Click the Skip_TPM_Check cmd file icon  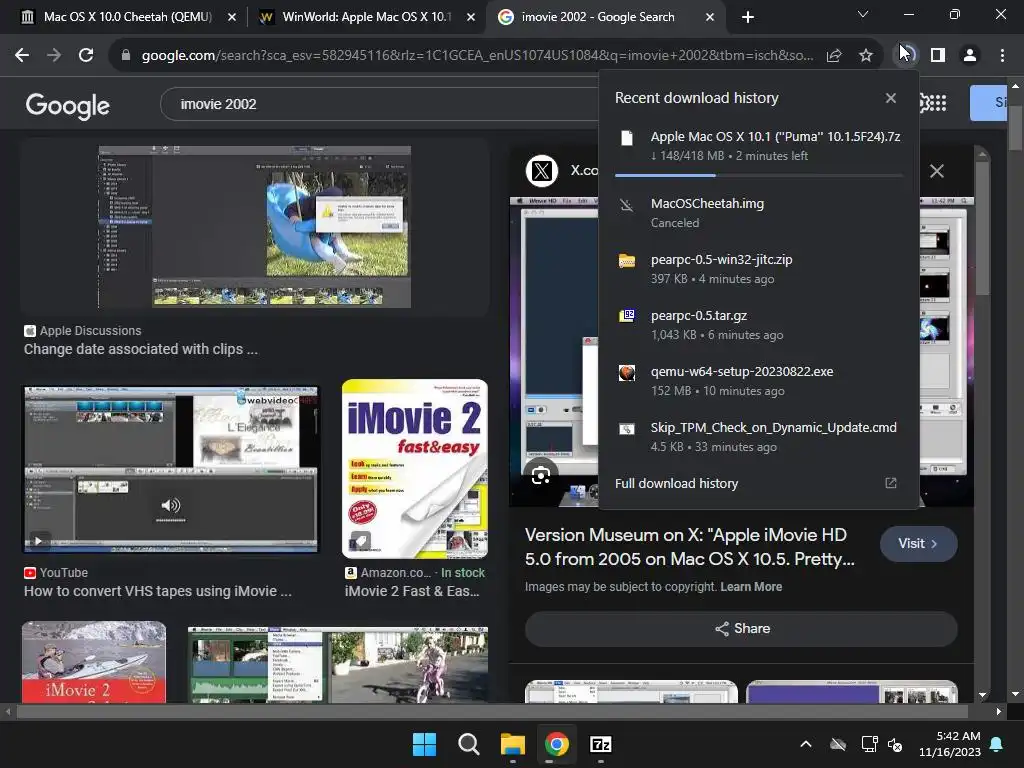coord(627,429)
